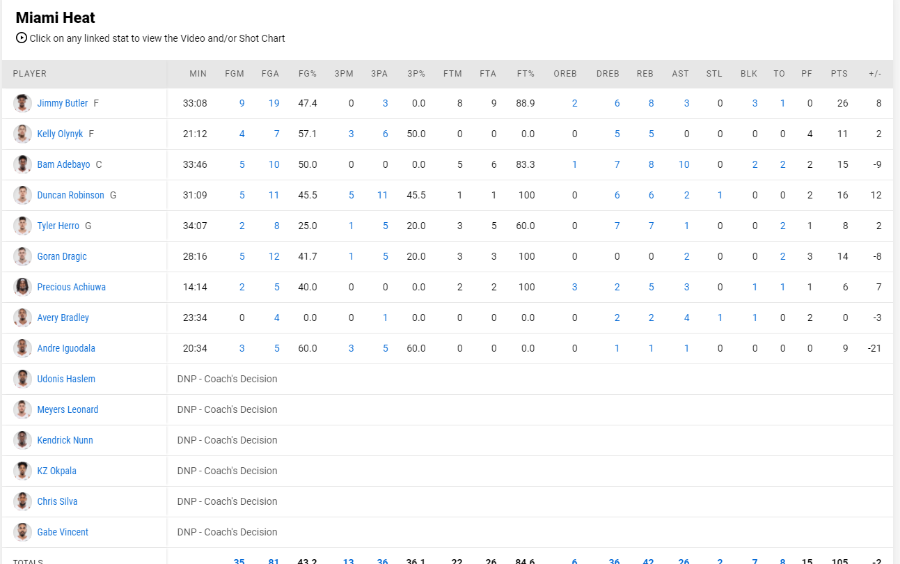Click KZ Okpala's player headshot
Screen dimensions: 900x564
(22, 470)
